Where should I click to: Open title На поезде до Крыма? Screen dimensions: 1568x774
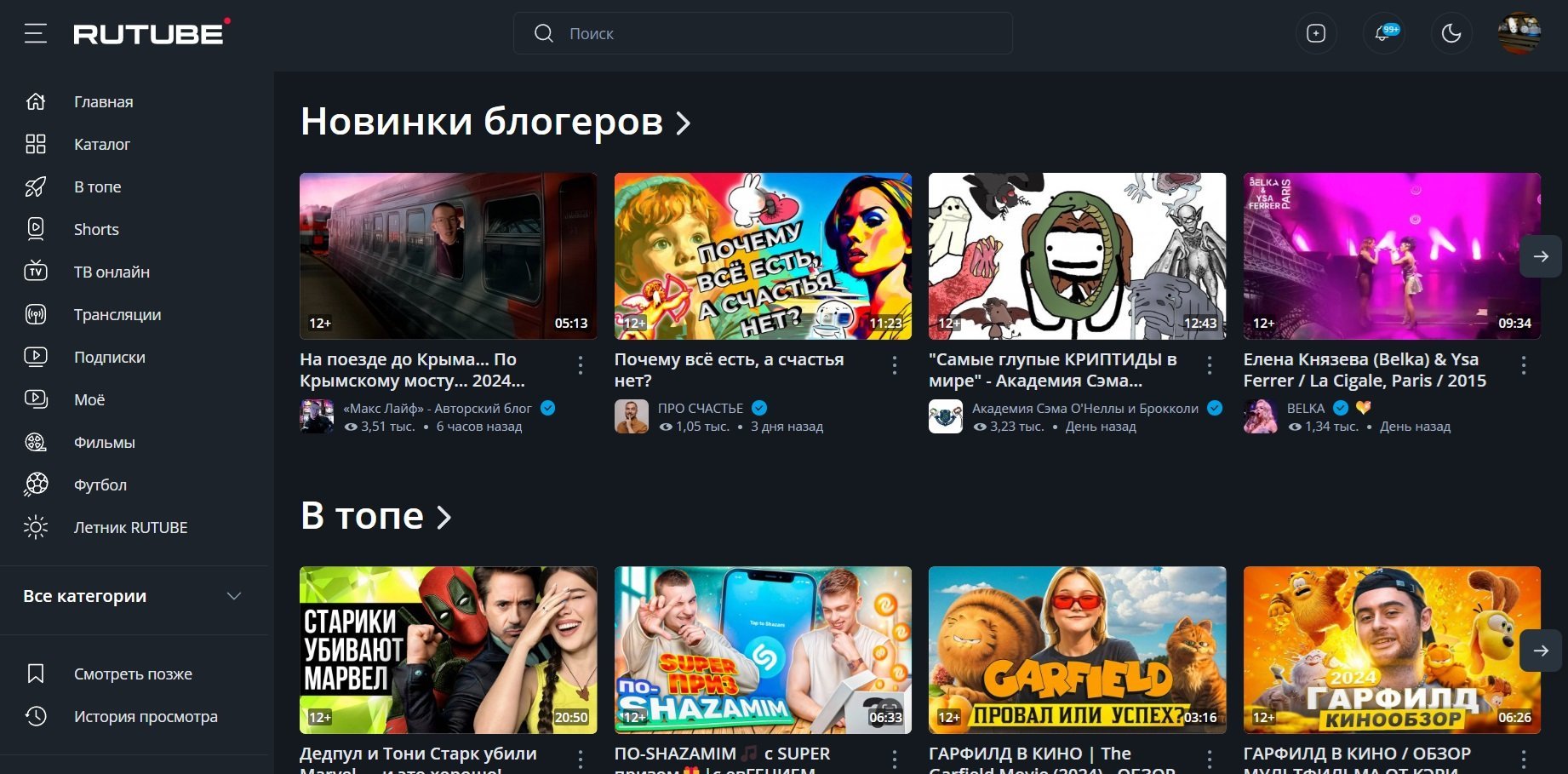[x=413, y=370]
